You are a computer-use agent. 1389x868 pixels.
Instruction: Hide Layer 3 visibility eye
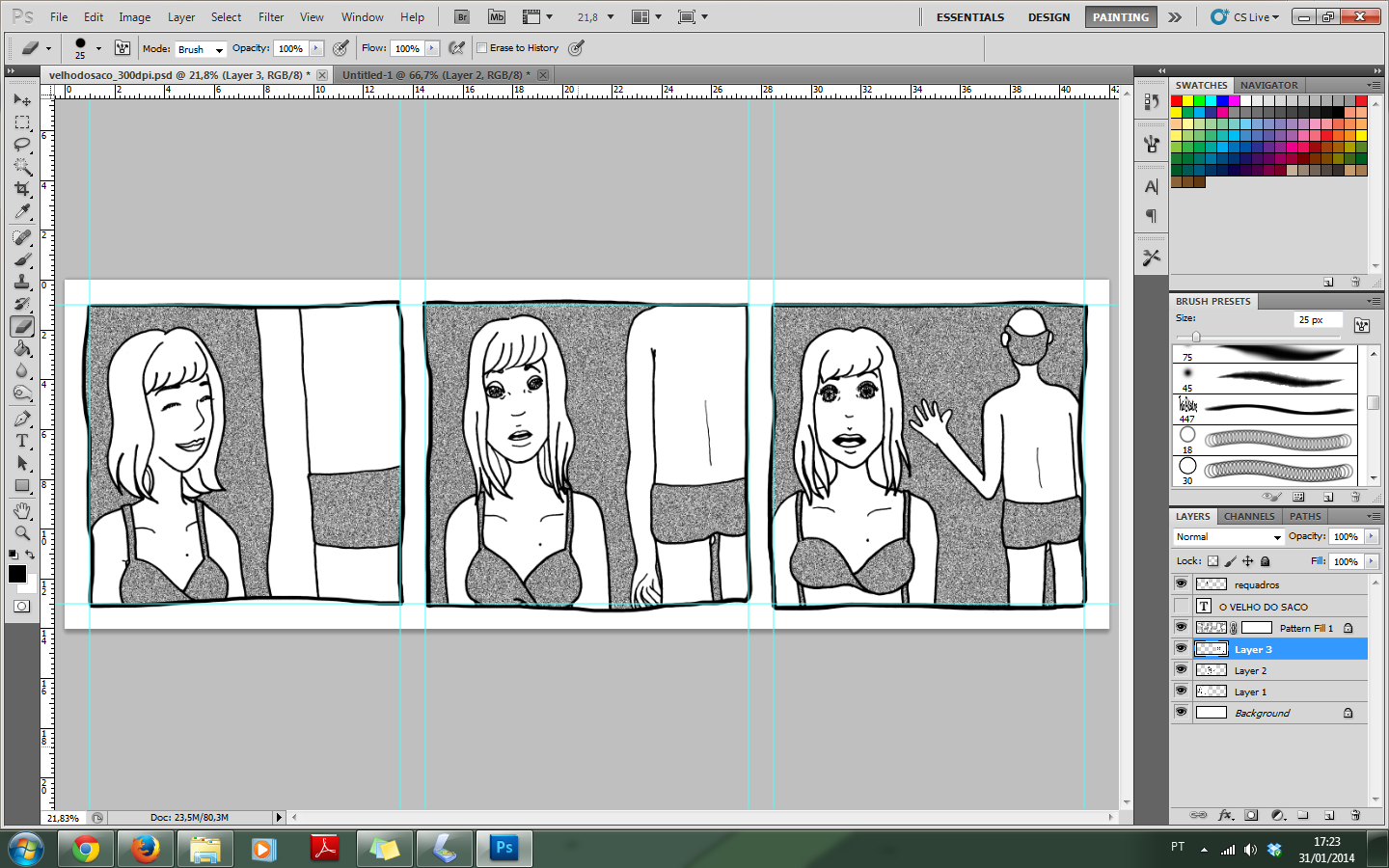click(x=1181, y=648)
